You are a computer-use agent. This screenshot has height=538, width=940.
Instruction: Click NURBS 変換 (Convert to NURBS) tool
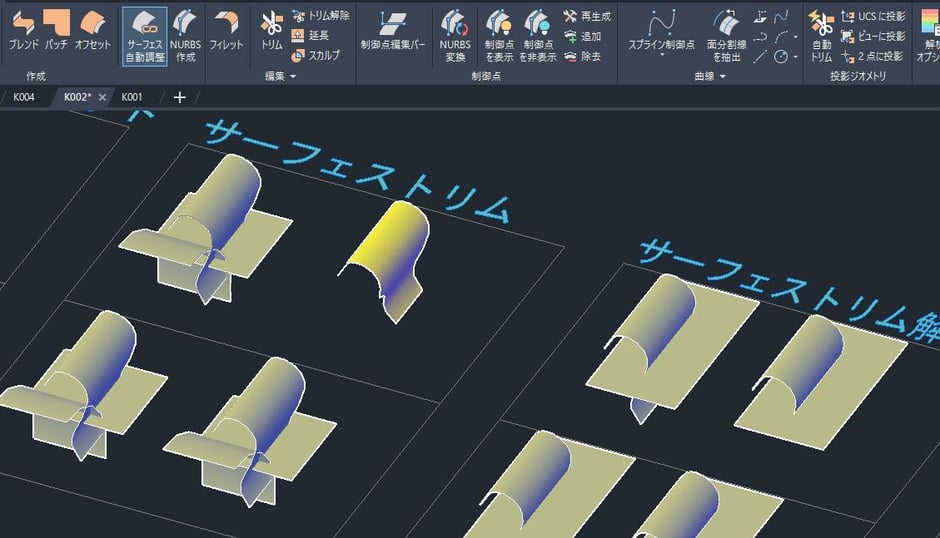tap(455, 36)
